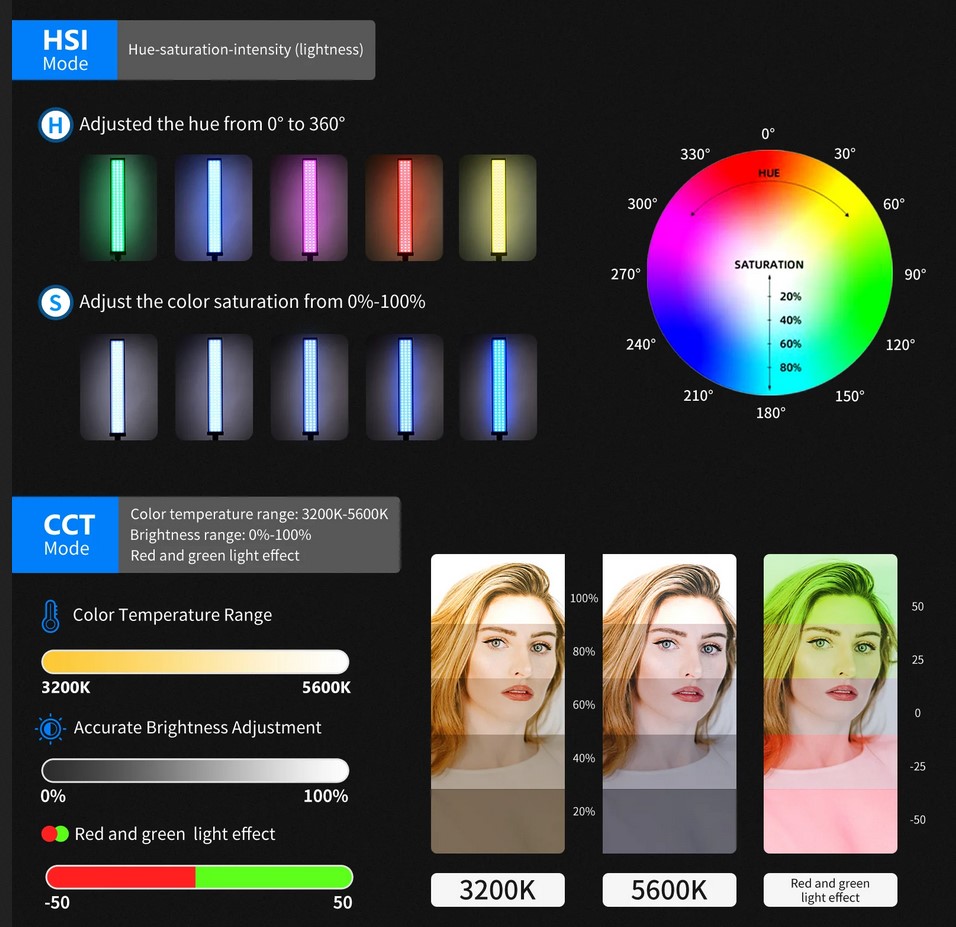Select the green LED light thumbnail
Viewport: 956px width, 927px height.
point(118,207)
